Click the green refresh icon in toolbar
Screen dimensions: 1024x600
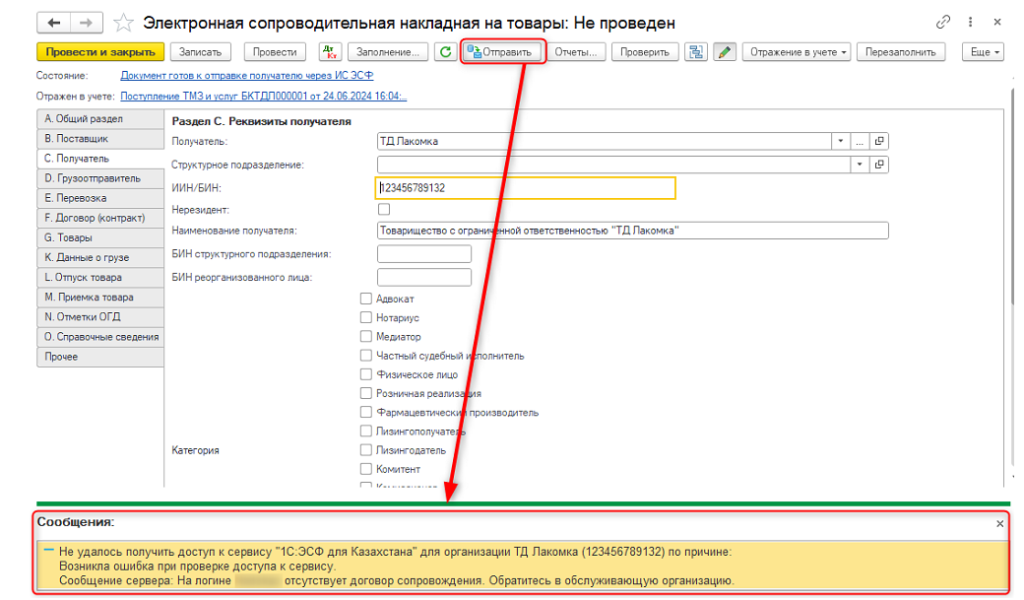click(x=446, y=52)
